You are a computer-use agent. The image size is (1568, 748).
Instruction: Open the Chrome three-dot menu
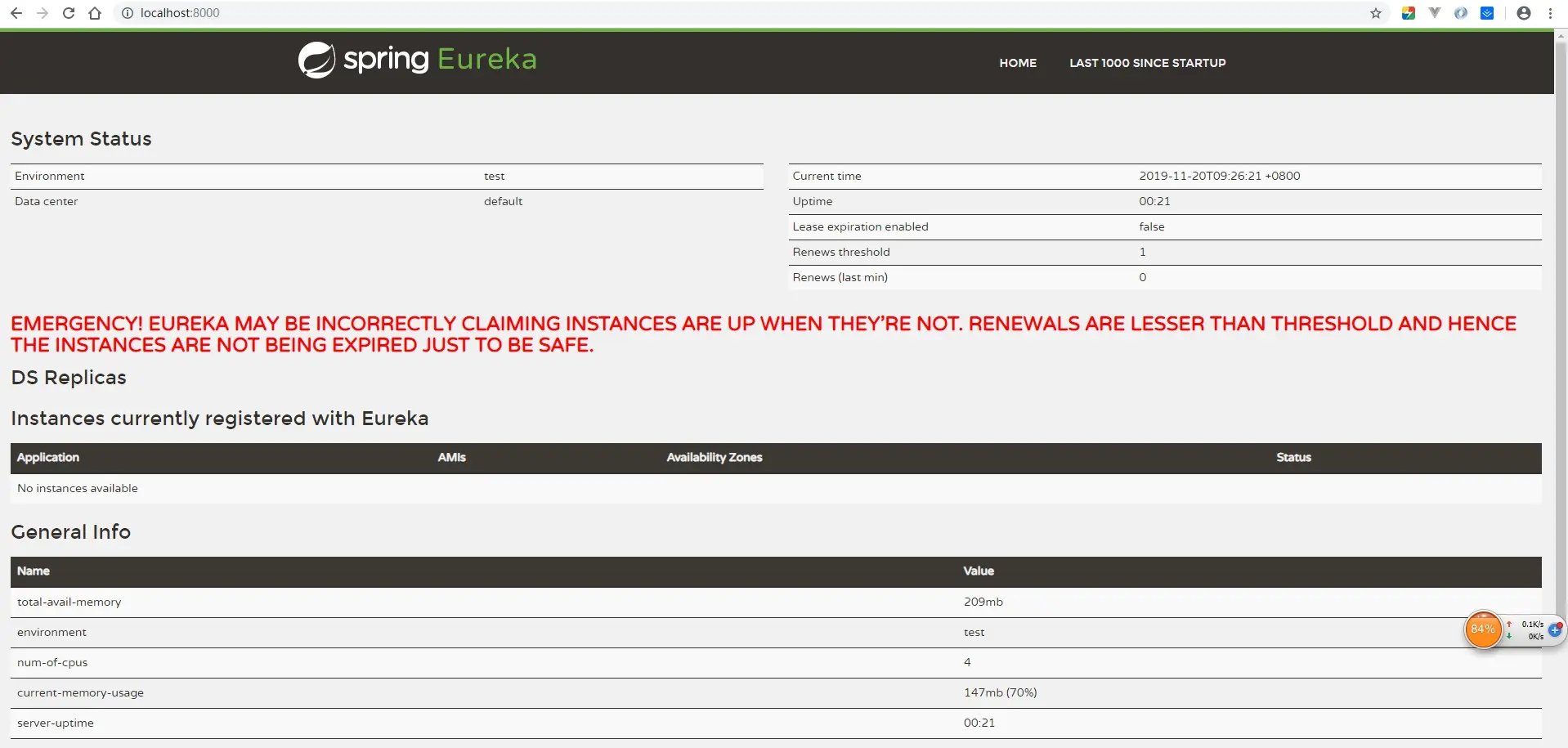pyautogui.click(x=1550, y=13)
